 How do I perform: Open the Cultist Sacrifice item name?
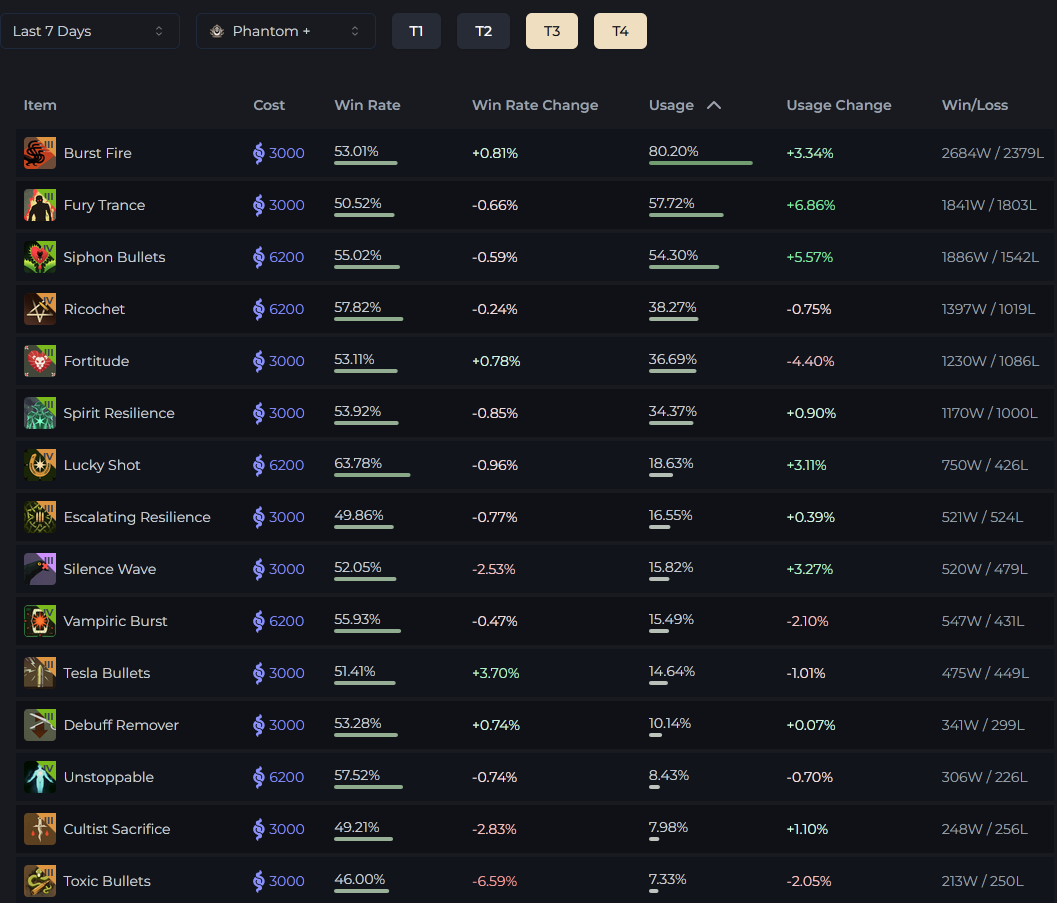(x=117, y=829)
